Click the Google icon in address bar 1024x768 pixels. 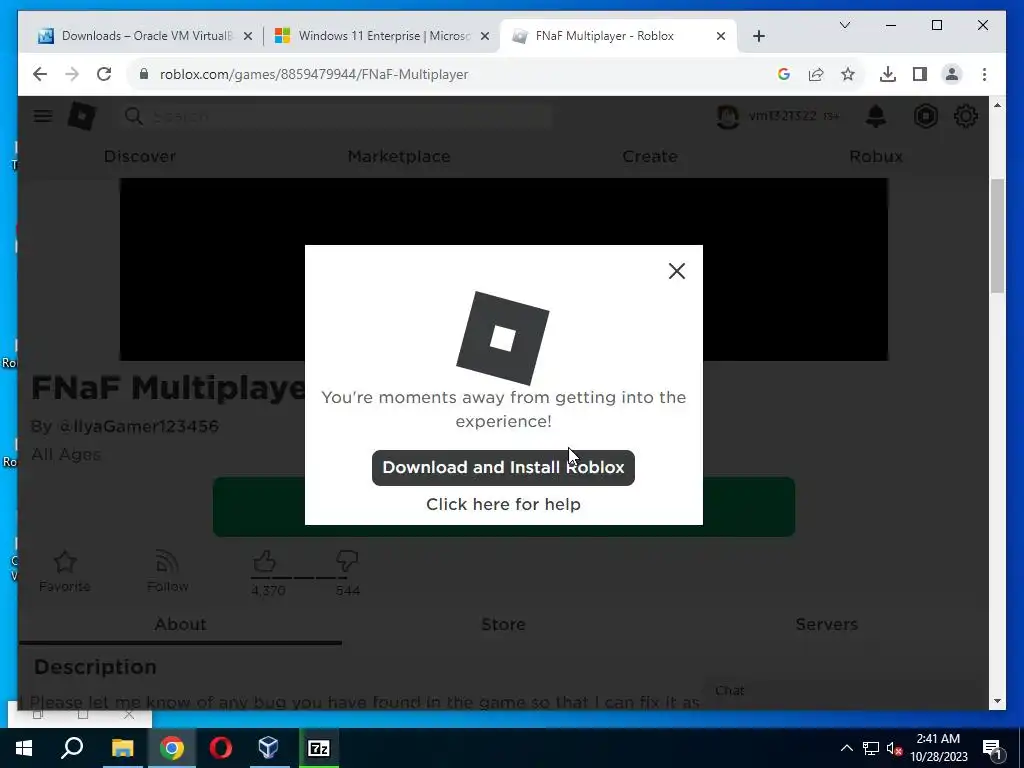coord(784,74)
